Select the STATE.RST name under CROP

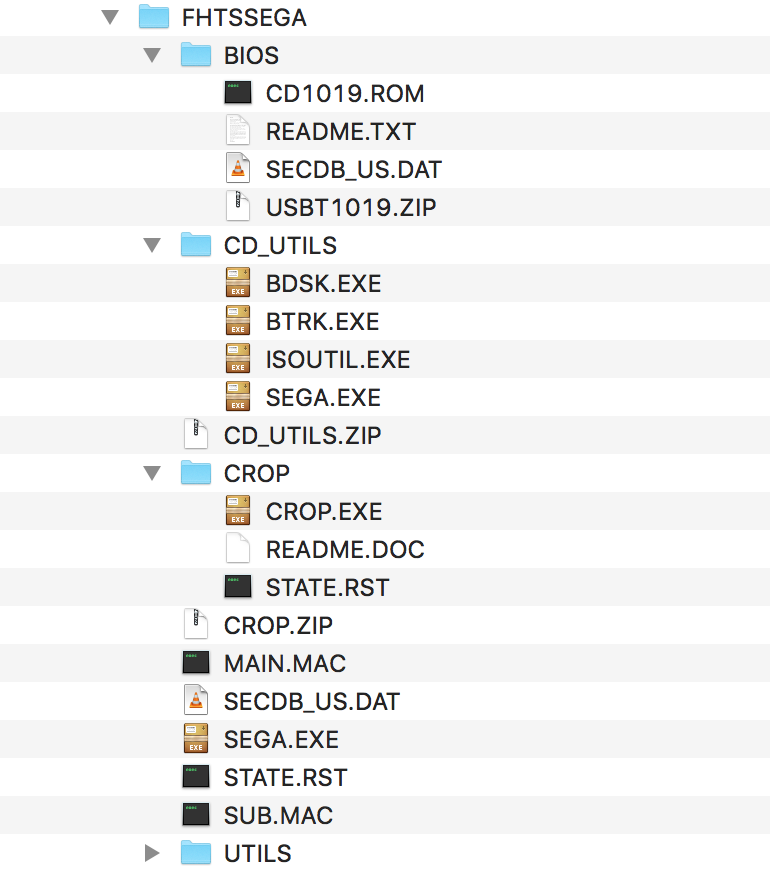coord(327,588)
